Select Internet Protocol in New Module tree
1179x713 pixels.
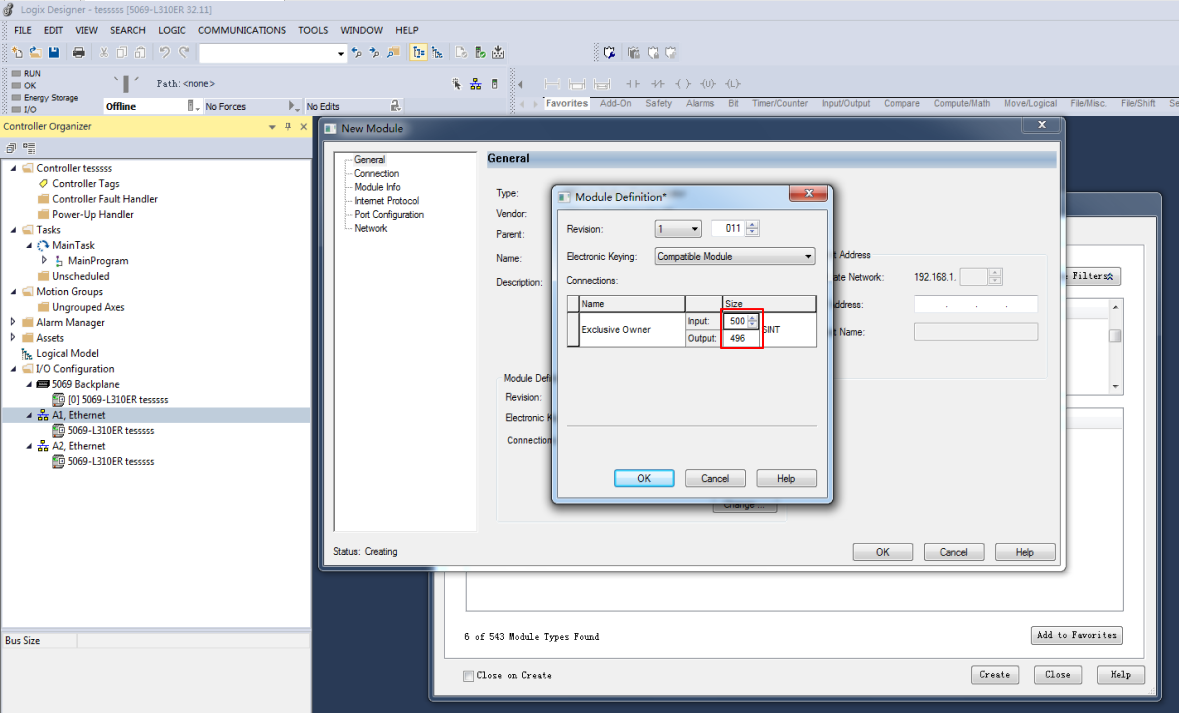coord(386,201)
